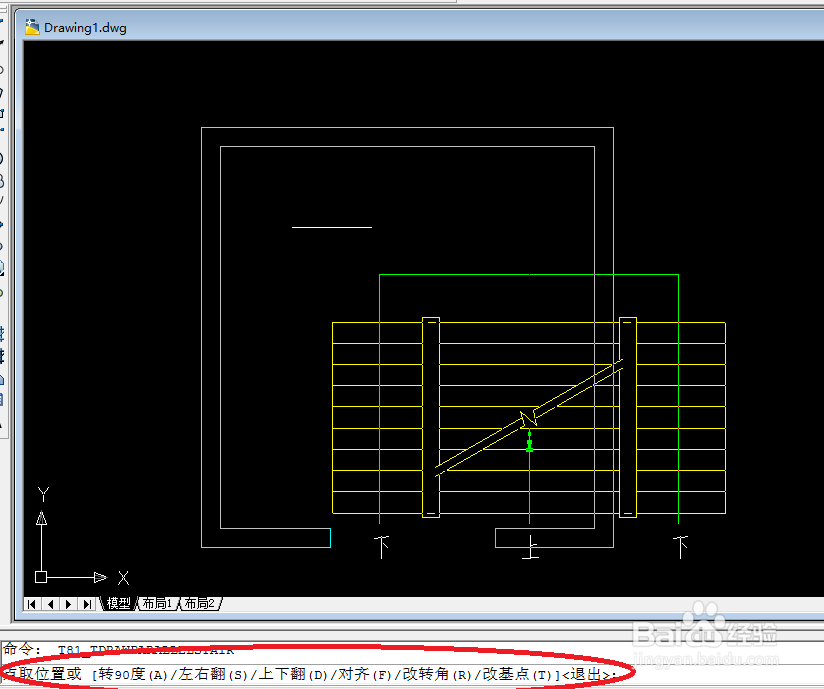
Task: Select the short white line inside the room
Action: (x=332, y=227)
